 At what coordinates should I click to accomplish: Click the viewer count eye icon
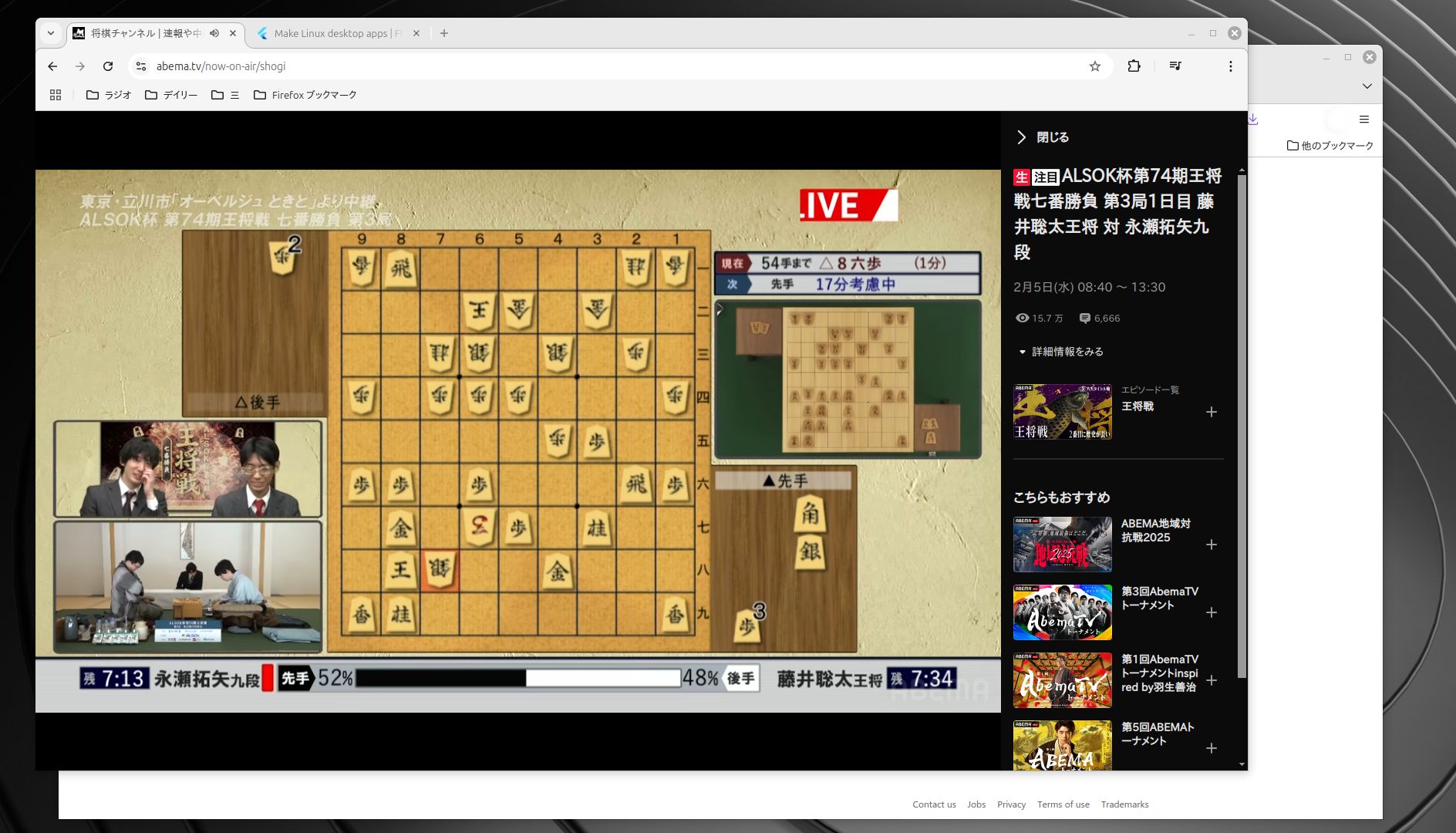coord(1022,319)
